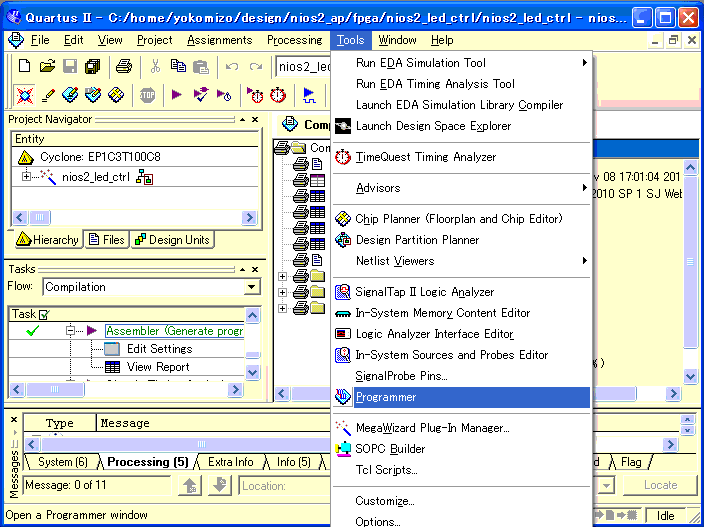Expand the nios2_led_ctrl entity tree node
Screen dimensions: 704x527
click(x=26, y=177)
